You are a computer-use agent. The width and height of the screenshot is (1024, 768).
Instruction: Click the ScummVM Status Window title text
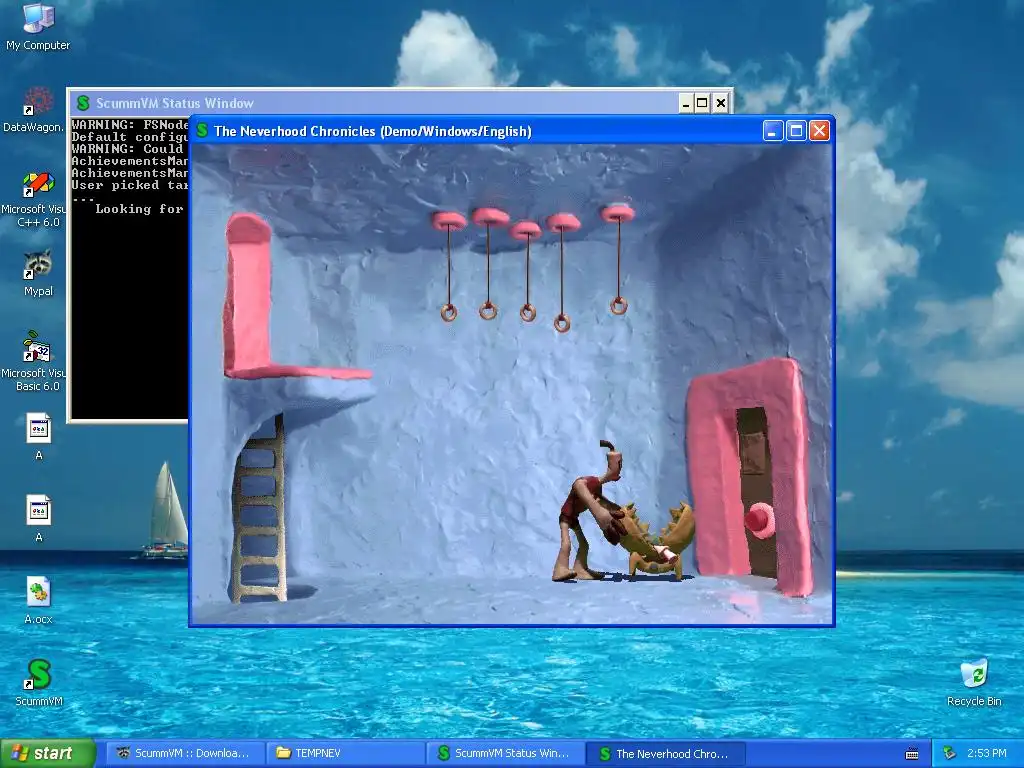click(x=174, y=103)
